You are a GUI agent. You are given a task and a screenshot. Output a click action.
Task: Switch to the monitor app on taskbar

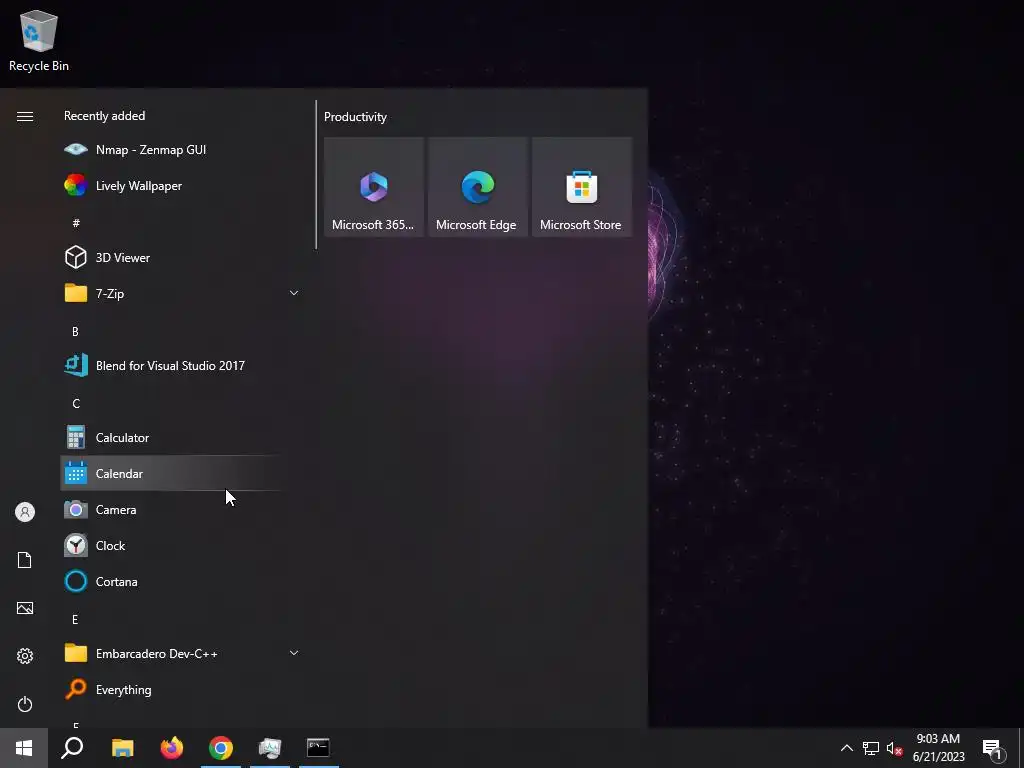pyautogui.click(x=270, y=748)
